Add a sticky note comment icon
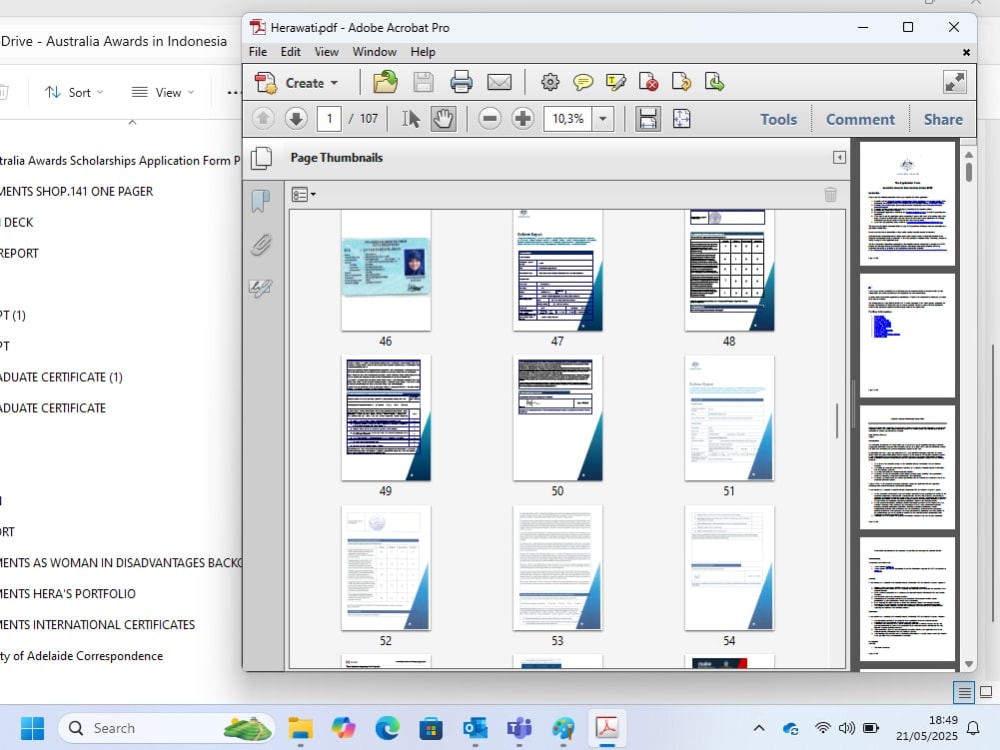 pos(583,82)
